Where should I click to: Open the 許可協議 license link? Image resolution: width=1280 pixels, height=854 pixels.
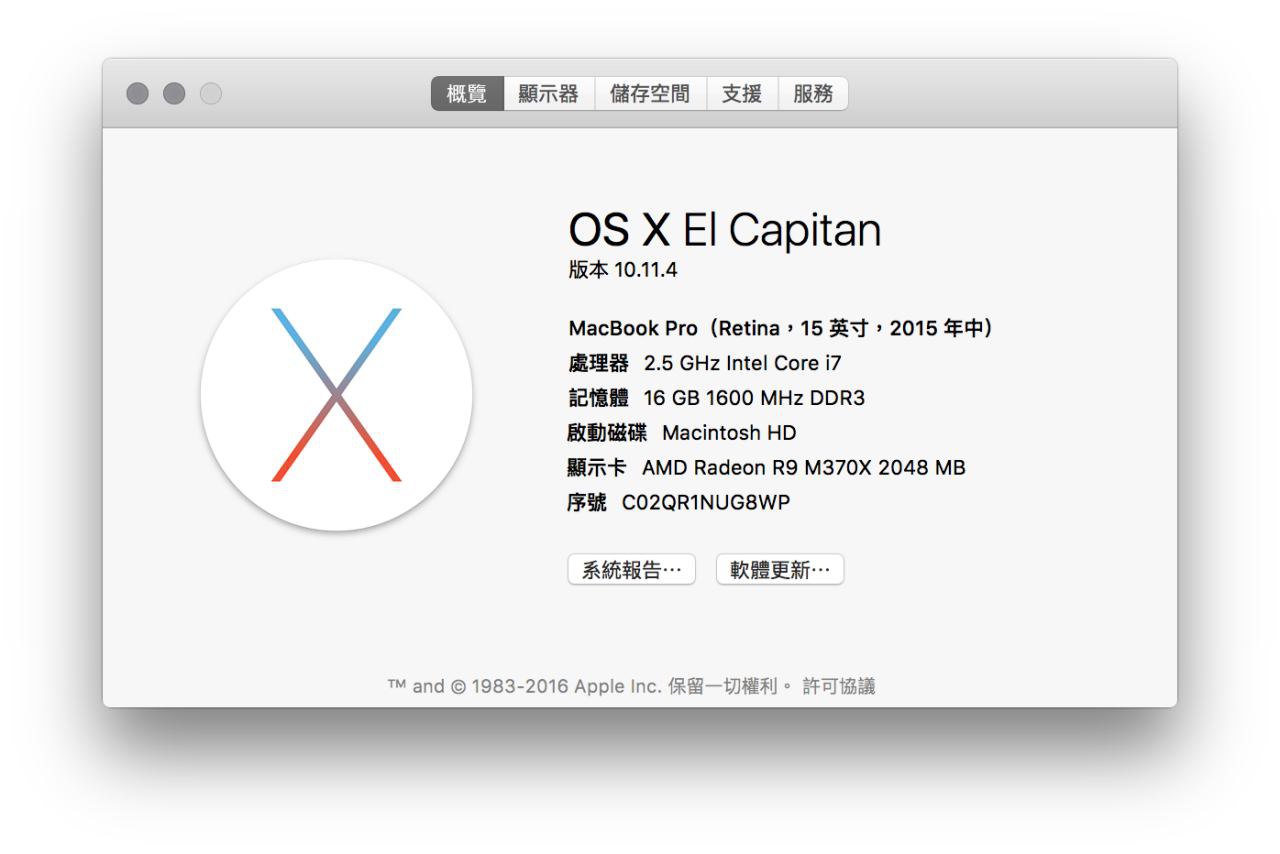(x=839, y=686)
